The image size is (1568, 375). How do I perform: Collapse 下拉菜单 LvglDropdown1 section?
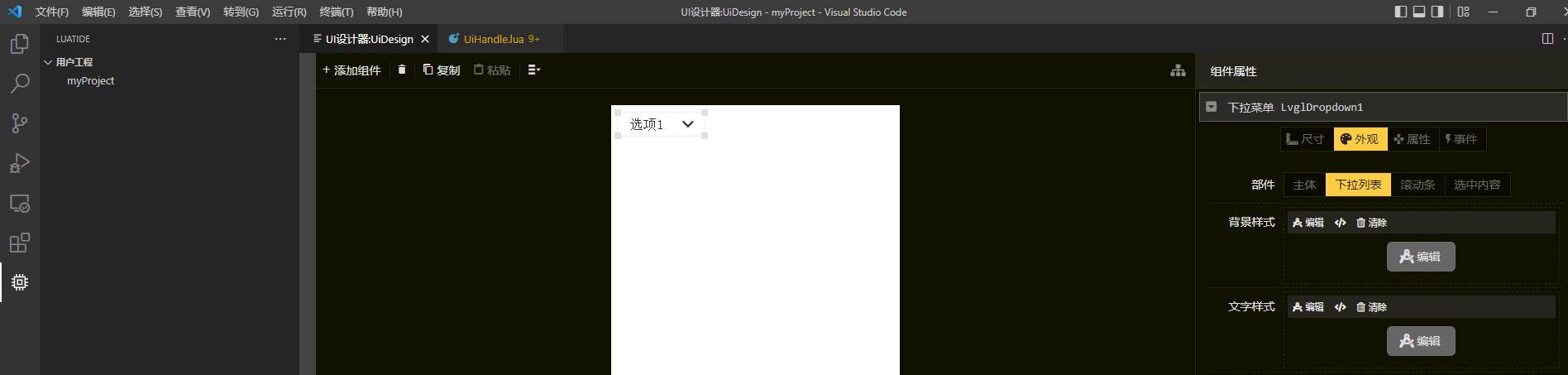(x=1212, y=107)
